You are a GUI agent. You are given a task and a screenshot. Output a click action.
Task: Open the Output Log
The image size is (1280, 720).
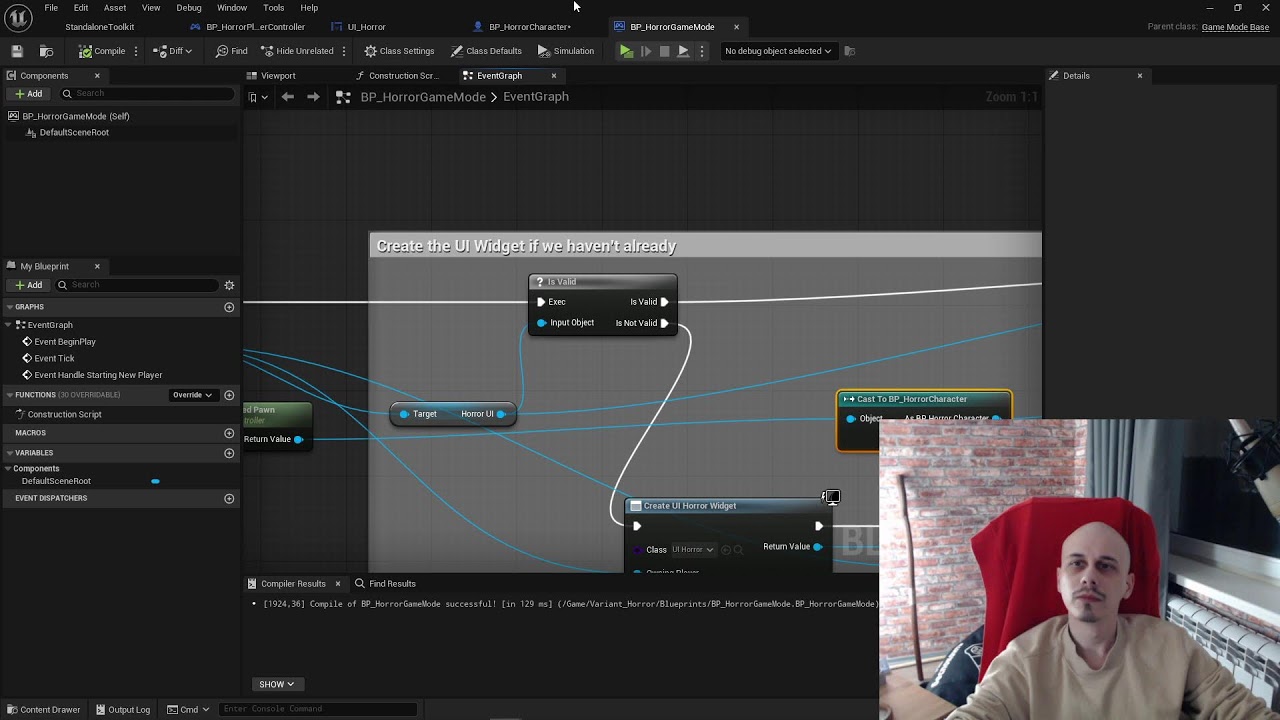pos(123,710)
